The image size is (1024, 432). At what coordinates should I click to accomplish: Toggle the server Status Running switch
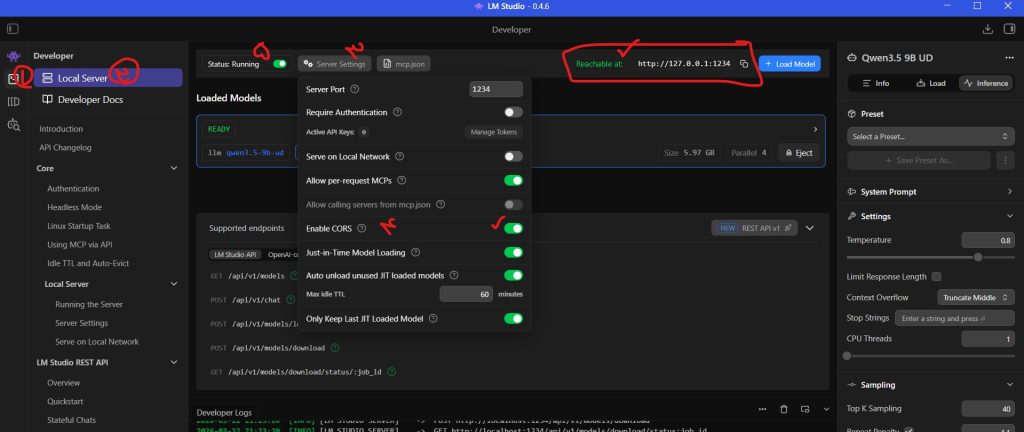pos(280,63)
